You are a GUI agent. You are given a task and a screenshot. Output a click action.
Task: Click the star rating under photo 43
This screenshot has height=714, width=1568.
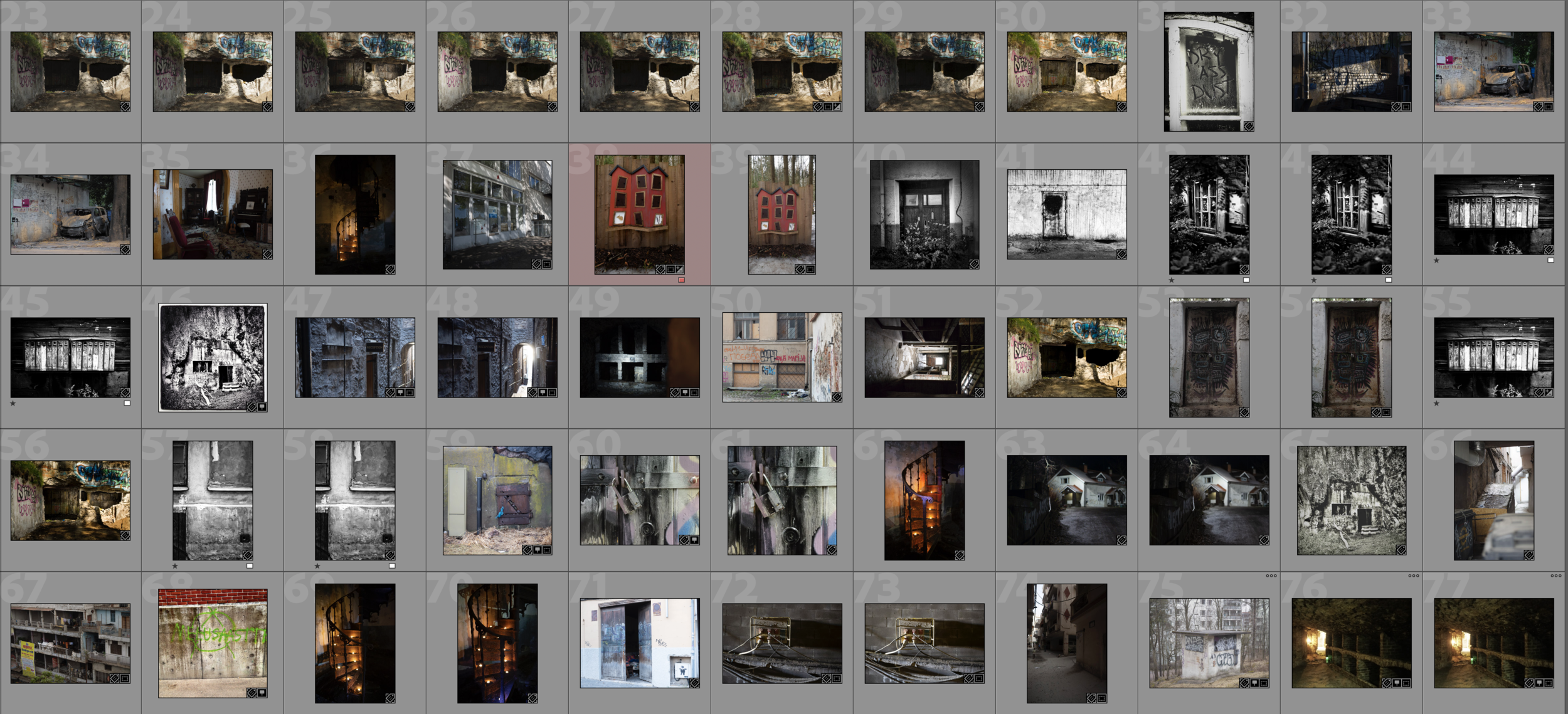(1314, 280)
